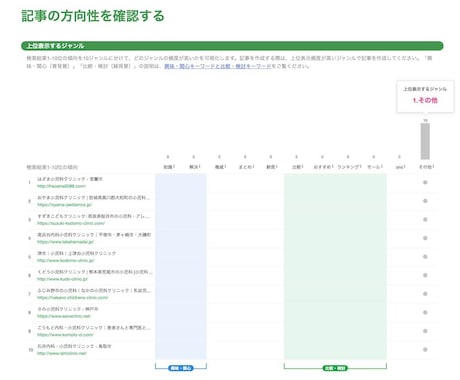
Task: Open くどう小児科クリニック result title
Action: (x=95, y=272)
